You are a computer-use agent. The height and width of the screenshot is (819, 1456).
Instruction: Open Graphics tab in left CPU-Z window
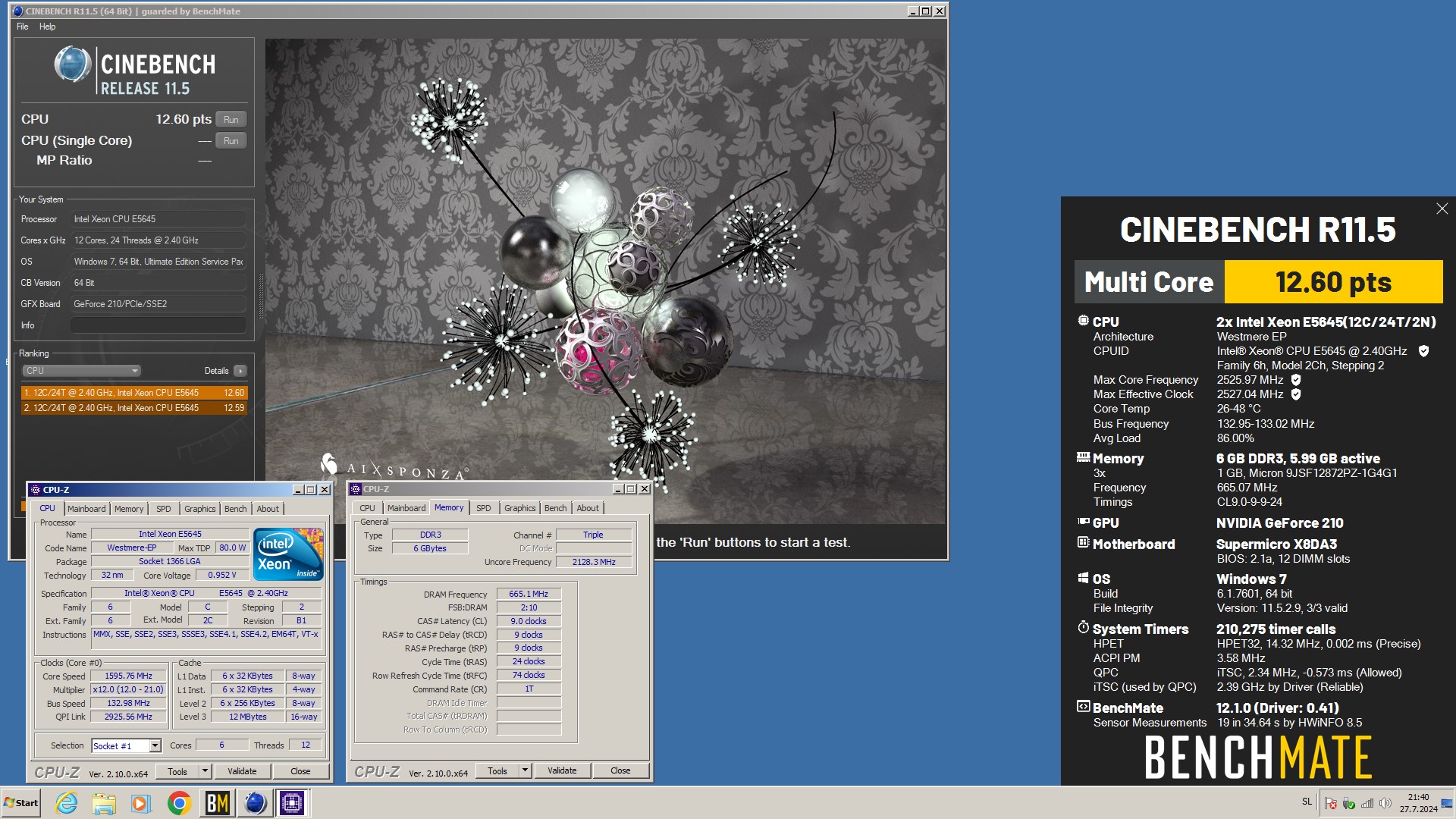click(x=200, y=509)
